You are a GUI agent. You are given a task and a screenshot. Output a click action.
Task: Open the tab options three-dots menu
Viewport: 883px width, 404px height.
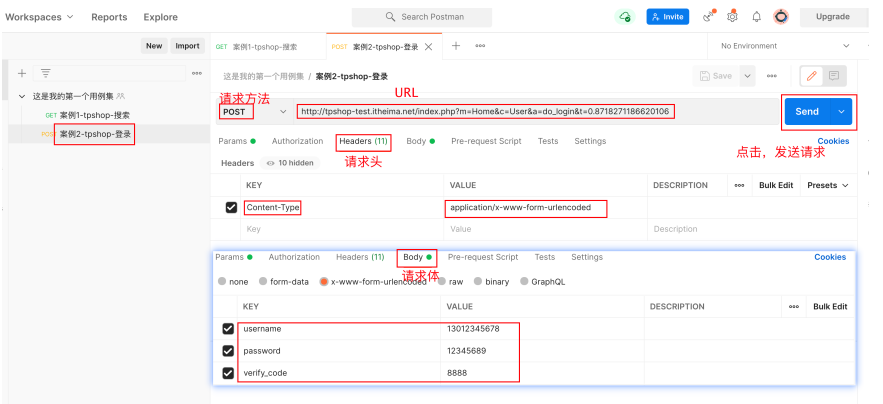pyautogui.click(x=480, y=46)
